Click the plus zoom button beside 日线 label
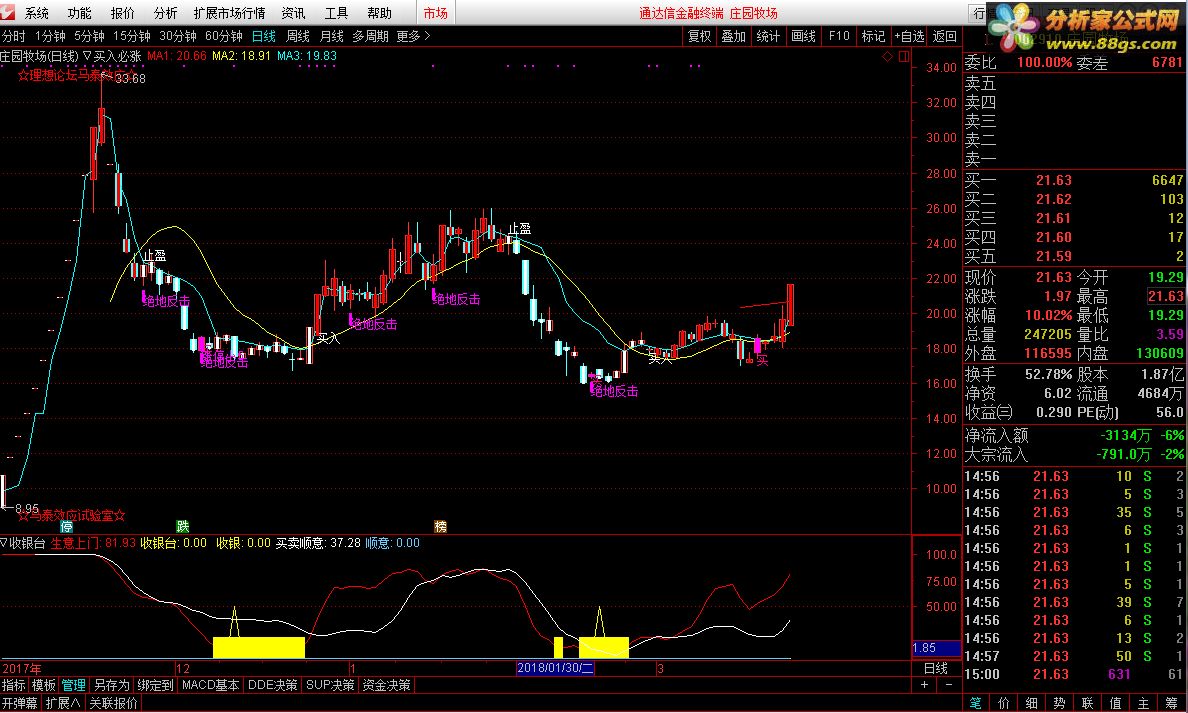Image resolution: width=1188 pixels, height=713 pixels. (x=924, y=684)
